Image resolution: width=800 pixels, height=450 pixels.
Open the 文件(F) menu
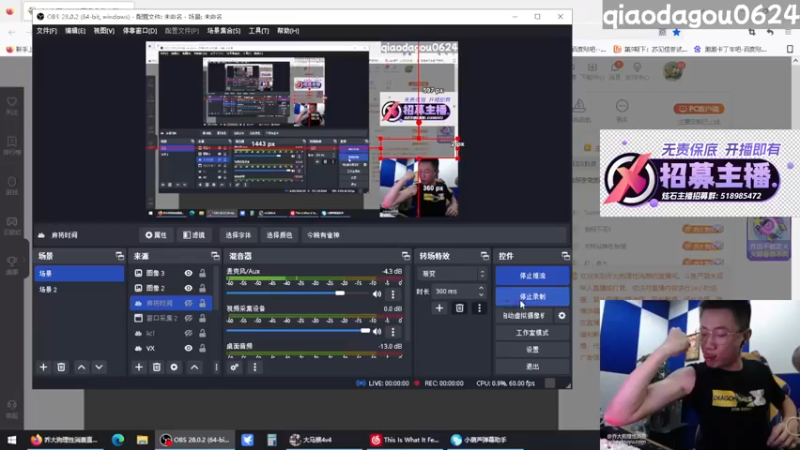pyautogui.click(x=46, y=31)
